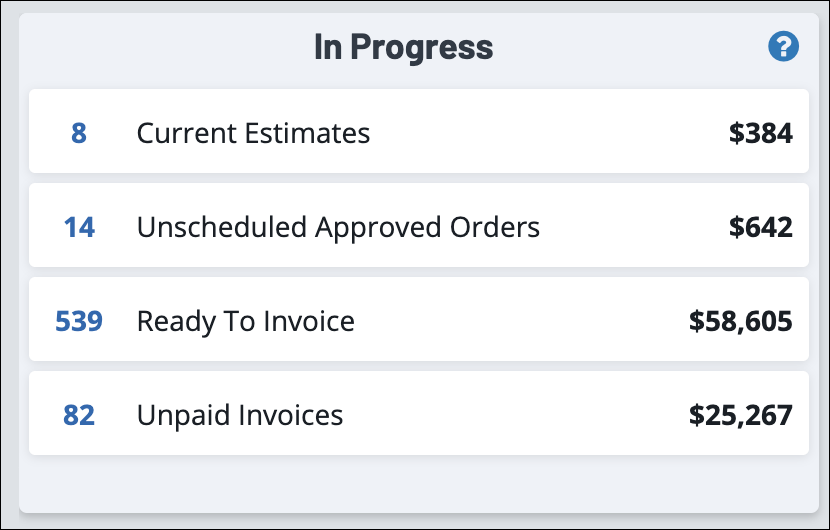Click blank area of the Unscheduled Approved Orders row
Viewport: 830px width, 530px height.
click(x=630, y=227)
